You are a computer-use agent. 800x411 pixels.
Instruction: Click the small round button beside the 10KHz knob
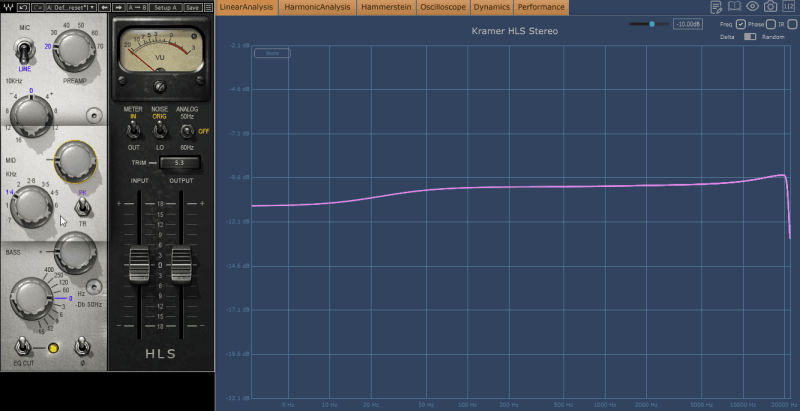94,116
